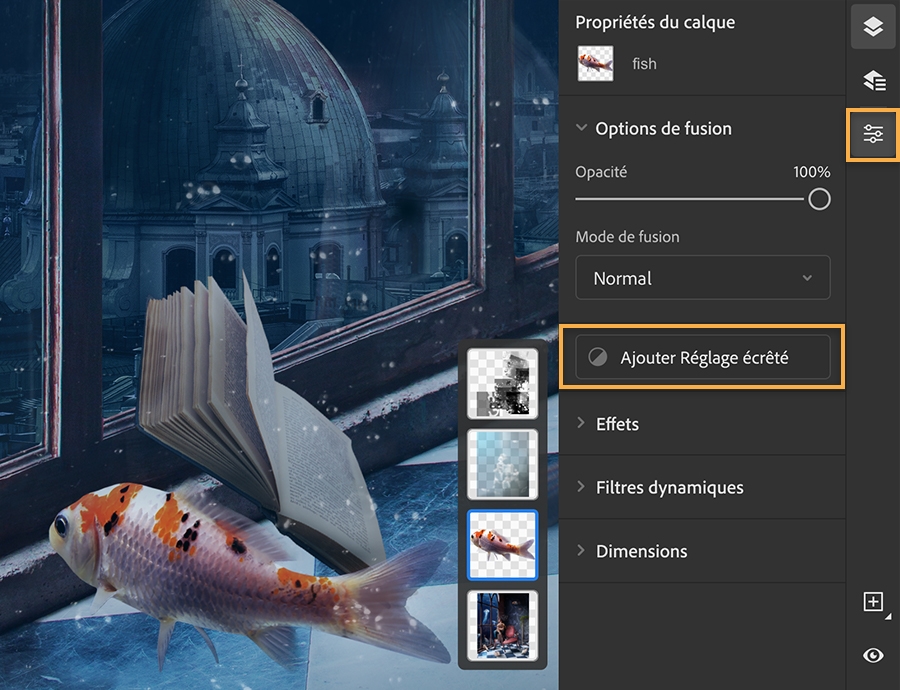This screenshot has height=690, width=900.
Task: Click the Add layer icon
Action: [872, 602]
